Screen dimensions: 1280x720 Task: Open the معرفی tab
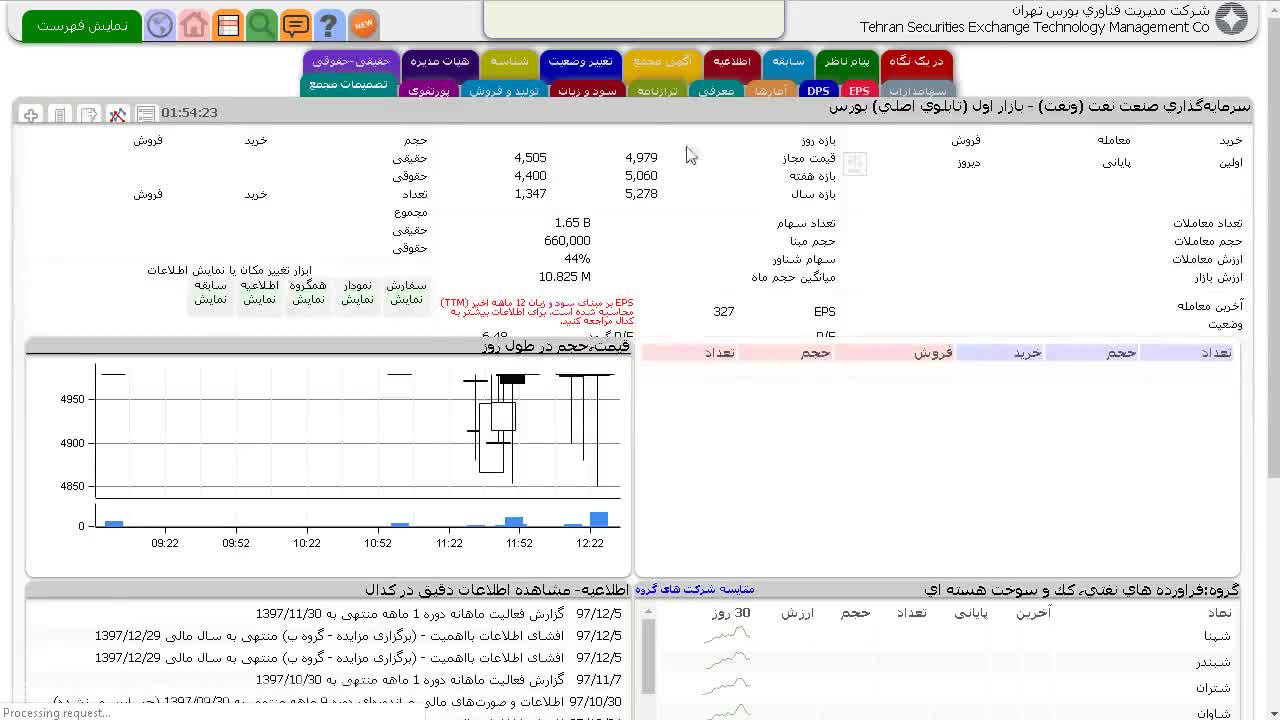point(716,91)
